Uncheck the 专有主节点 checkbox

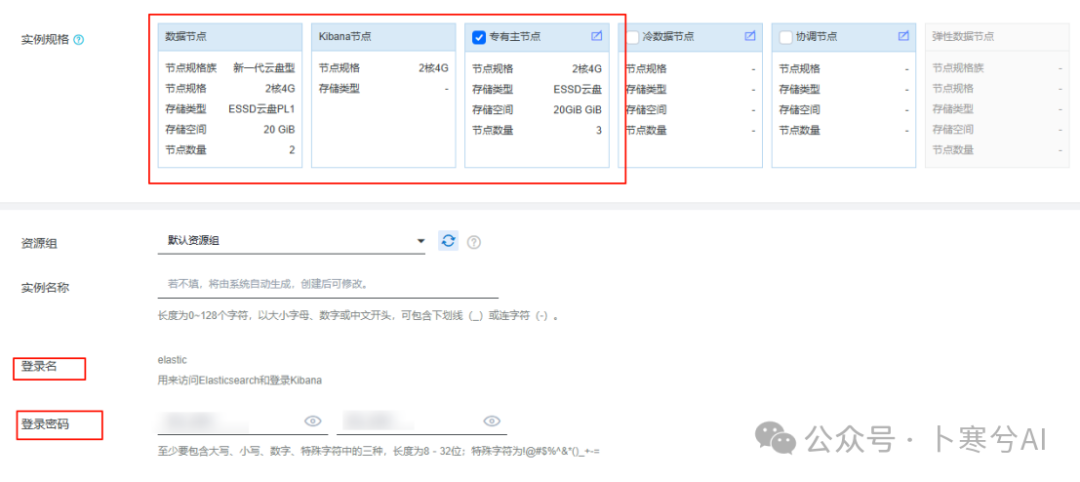click(479, 37)
